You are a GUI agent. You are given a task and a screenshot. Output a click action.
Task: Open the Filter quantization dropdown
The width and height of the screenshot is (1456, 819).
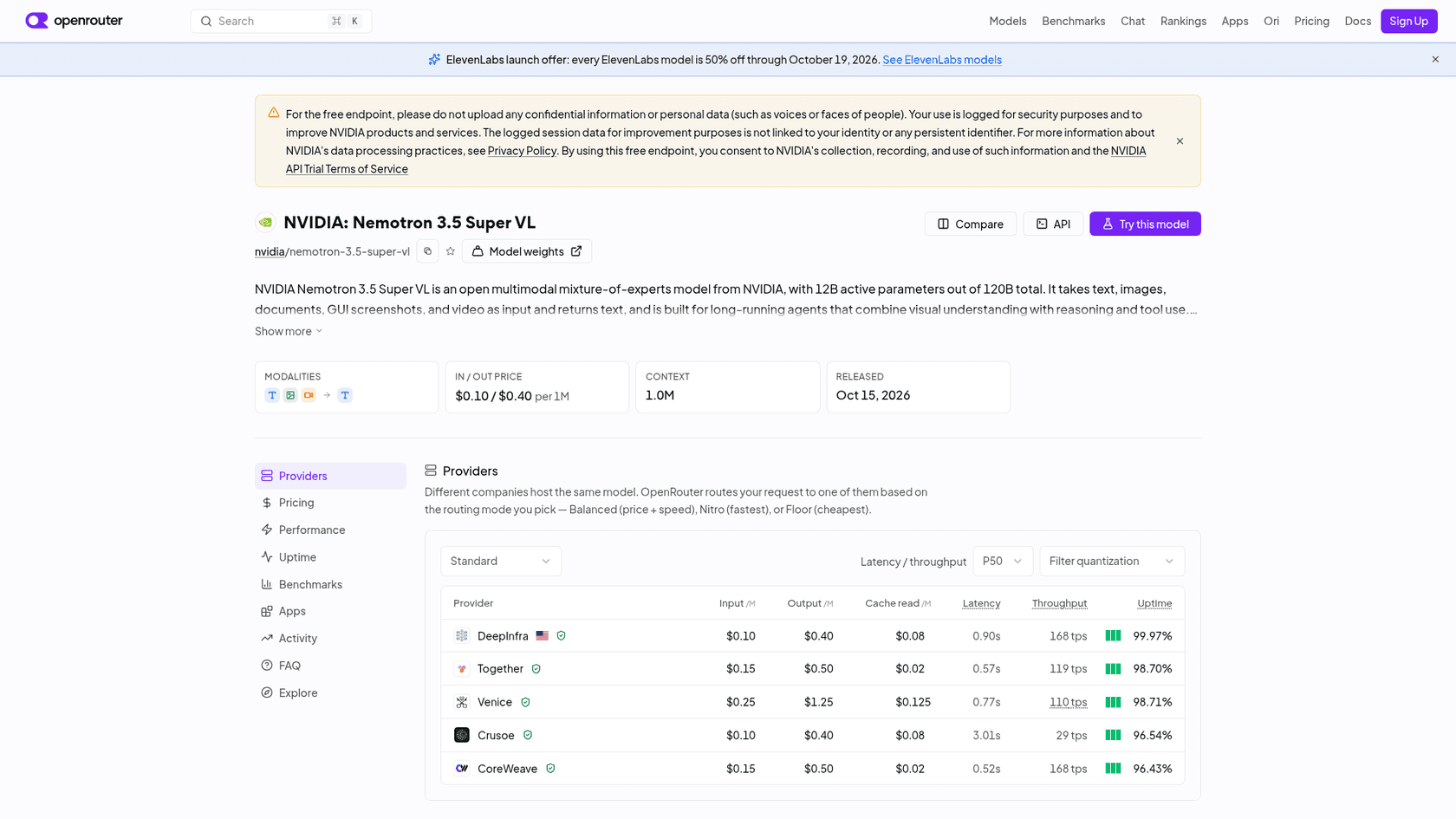[x=1112, y=562]
